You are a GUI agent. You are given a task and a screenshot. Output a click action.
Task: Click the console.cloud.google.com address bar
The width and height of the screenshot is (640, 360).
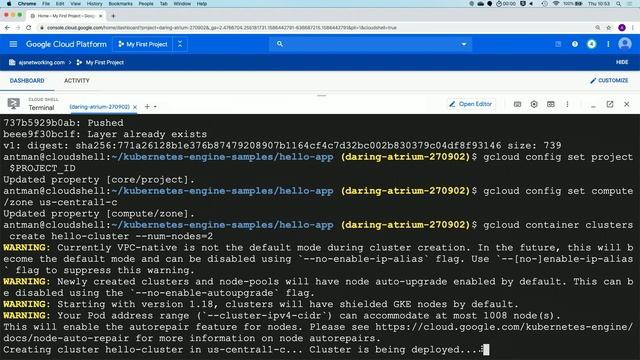coord(221,28)
